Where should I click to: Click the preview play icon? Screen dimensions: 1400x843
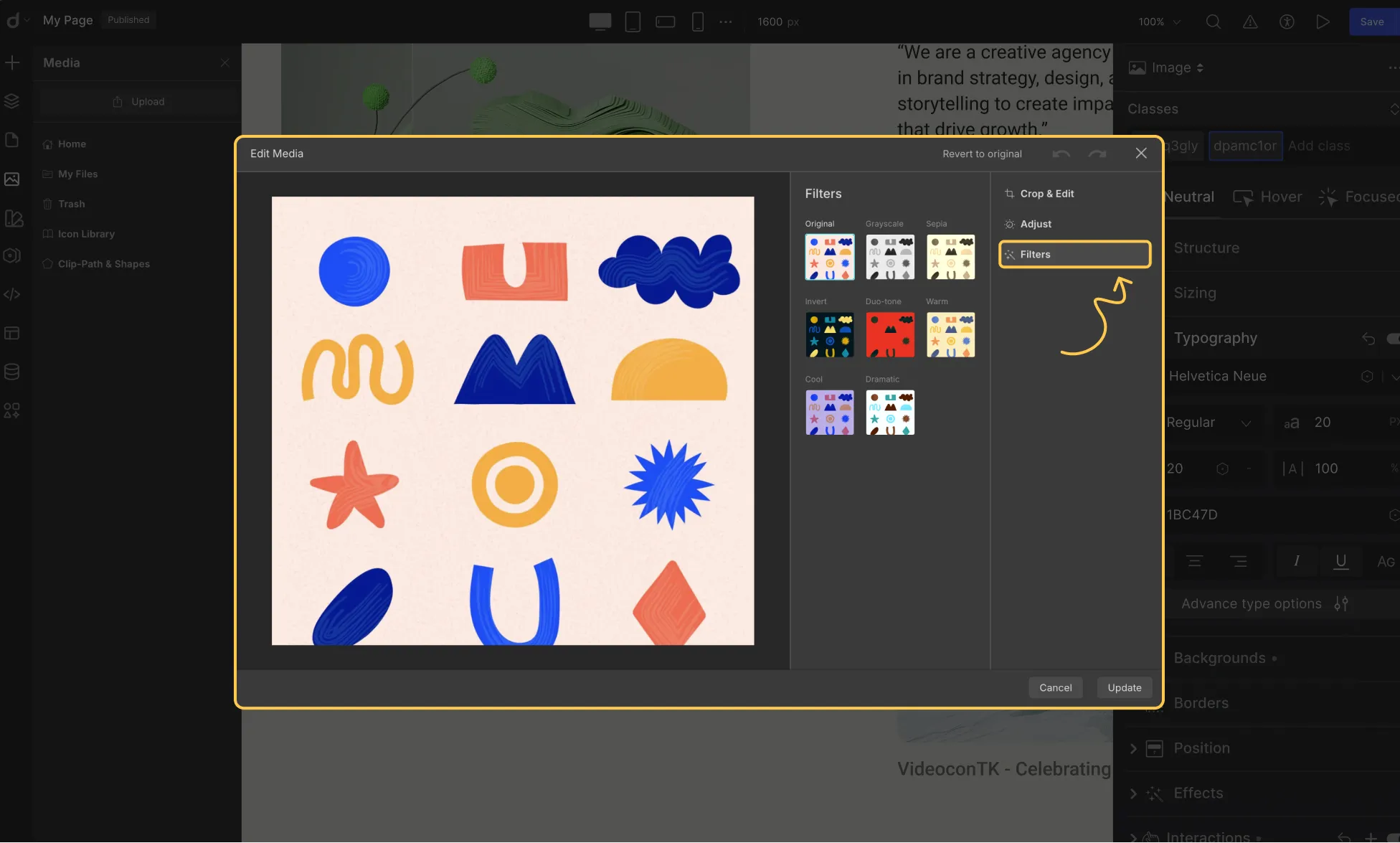(1323, 22)
